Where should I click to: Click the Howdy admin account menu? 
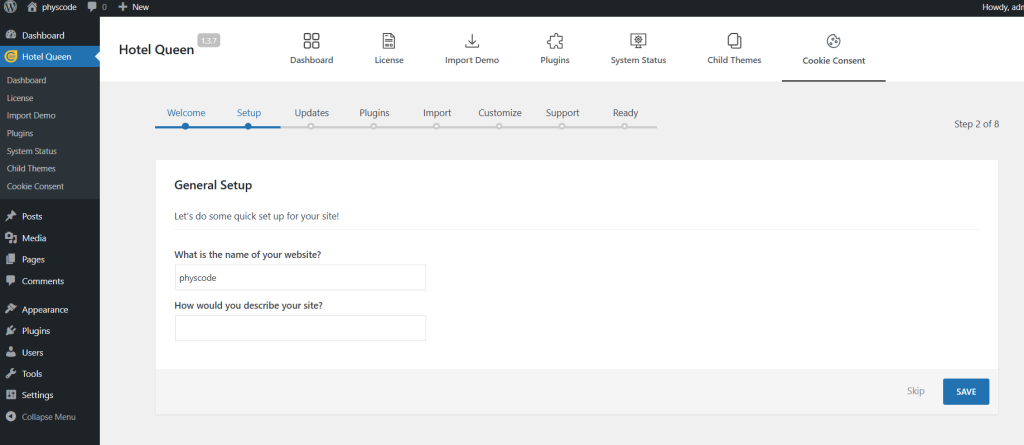click(1003, 7)
